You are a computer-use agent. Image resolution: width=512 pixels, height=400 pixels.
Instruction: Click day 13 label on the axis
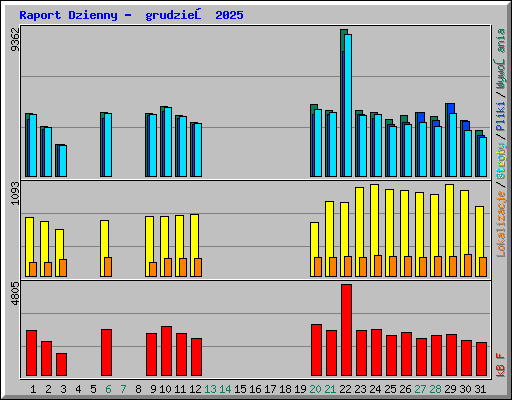tap(210, 389)
